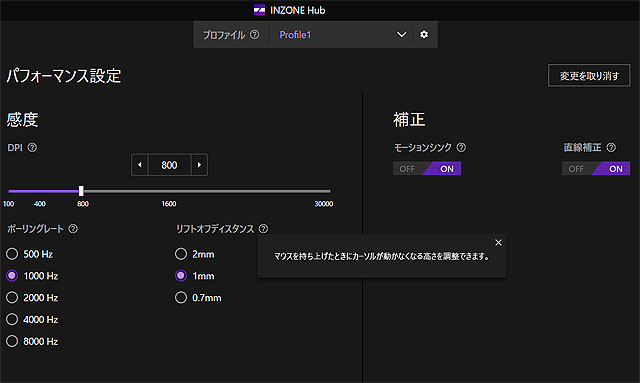
Task: Decrease DPI with the left arrow
Action: pyautogui.click(x=140, y=165)
